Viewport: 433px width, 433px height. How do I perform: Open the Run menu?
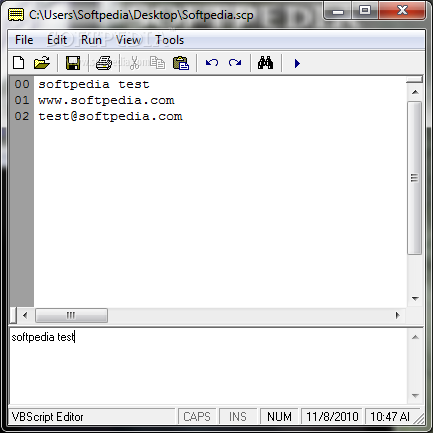[91, 40]
